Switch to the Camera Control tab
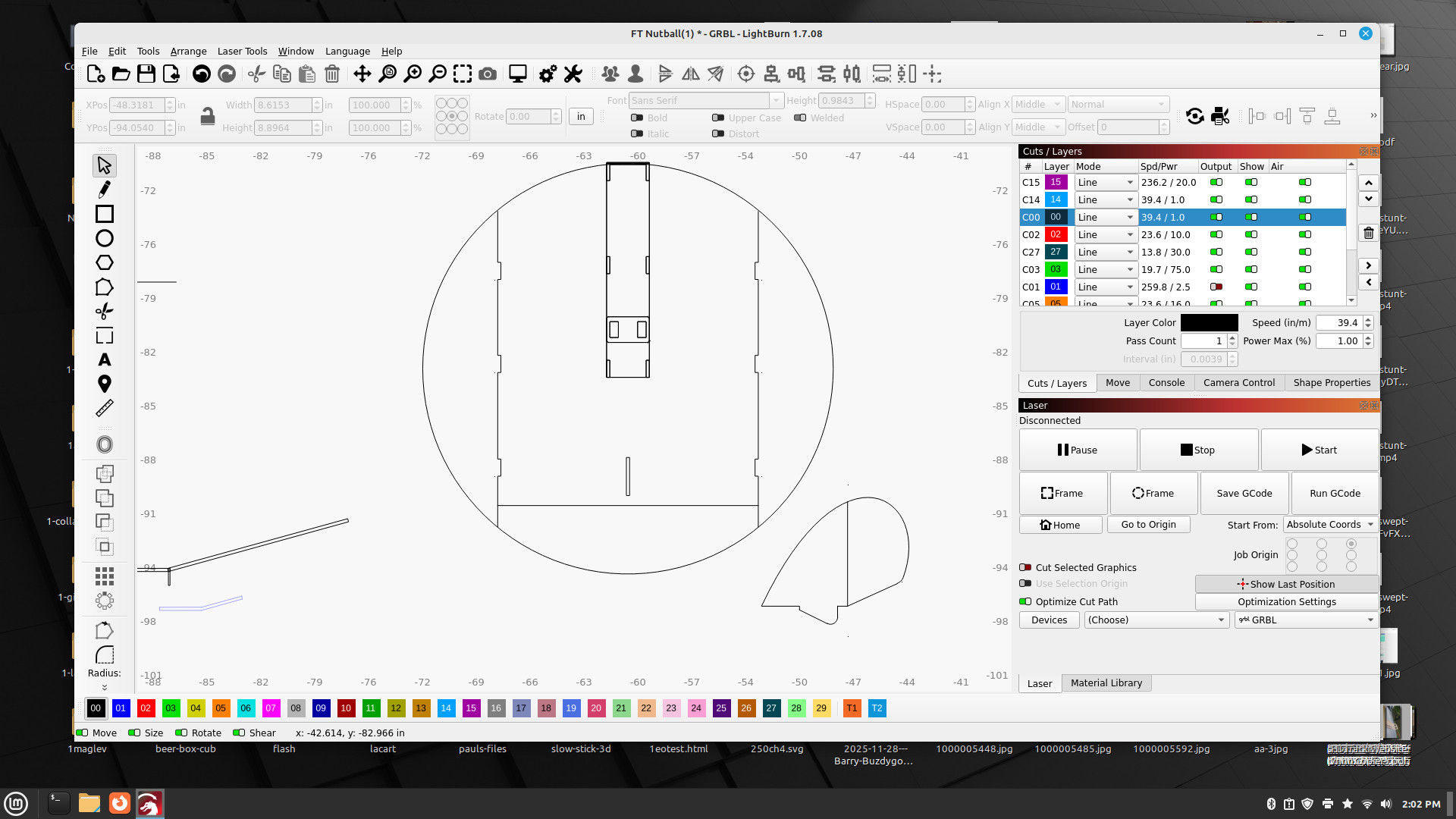 tap(1238, 382)
